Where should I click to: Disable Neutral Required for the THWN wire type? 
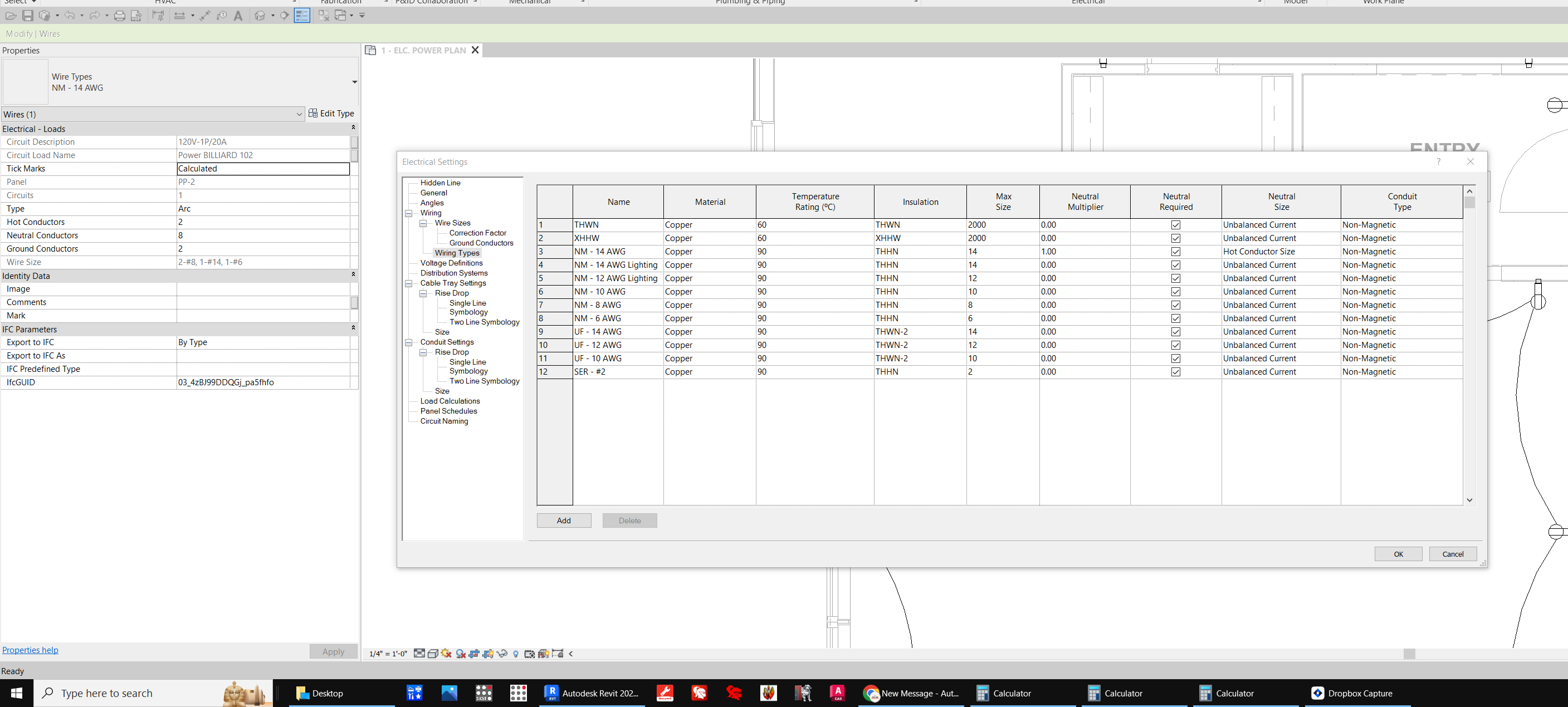1175,224
